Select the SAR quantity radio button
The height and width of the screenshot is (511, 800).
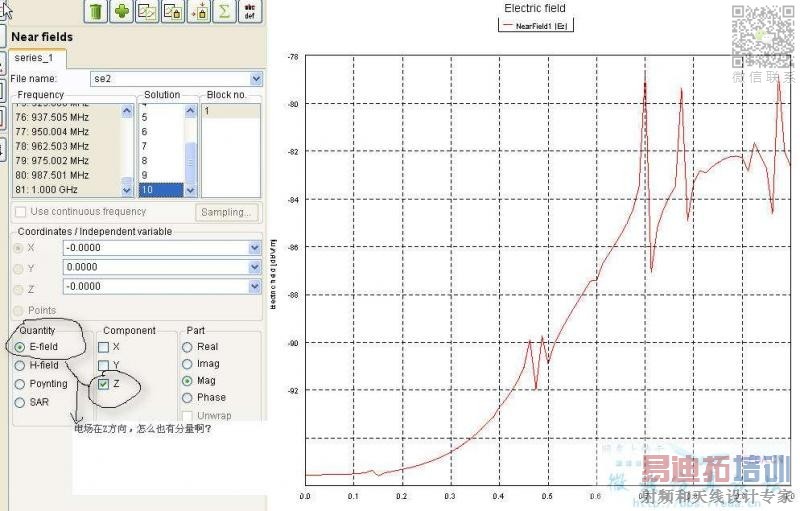click(20, 403)
